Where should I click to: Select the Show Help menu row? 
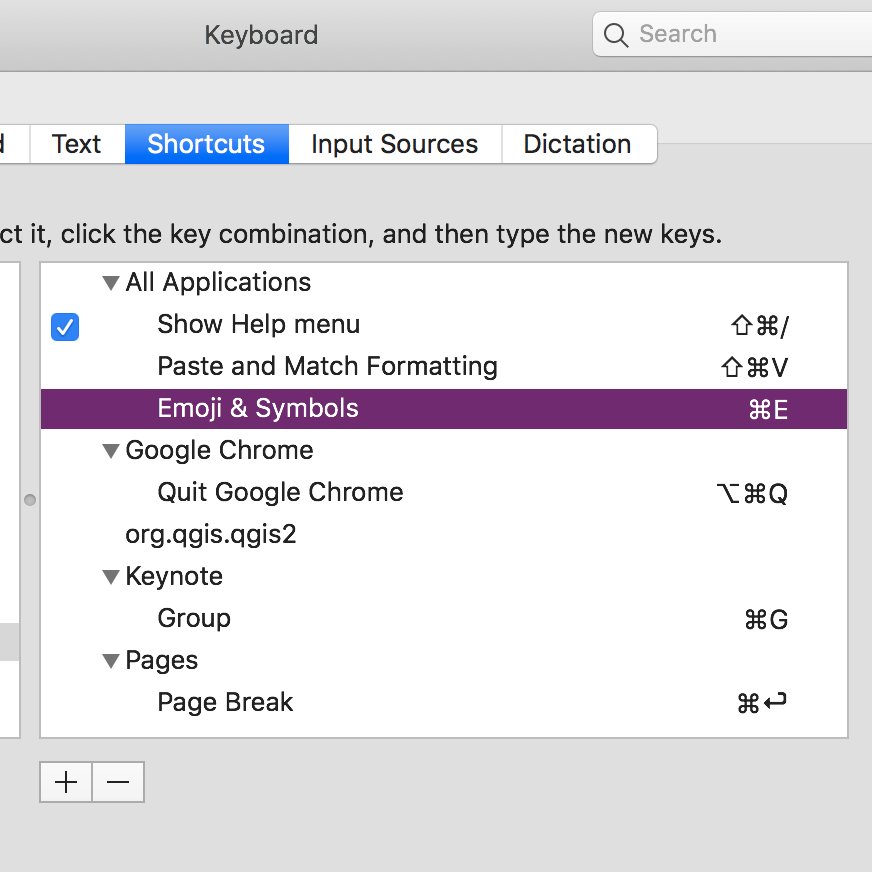(x=444, y=325)
